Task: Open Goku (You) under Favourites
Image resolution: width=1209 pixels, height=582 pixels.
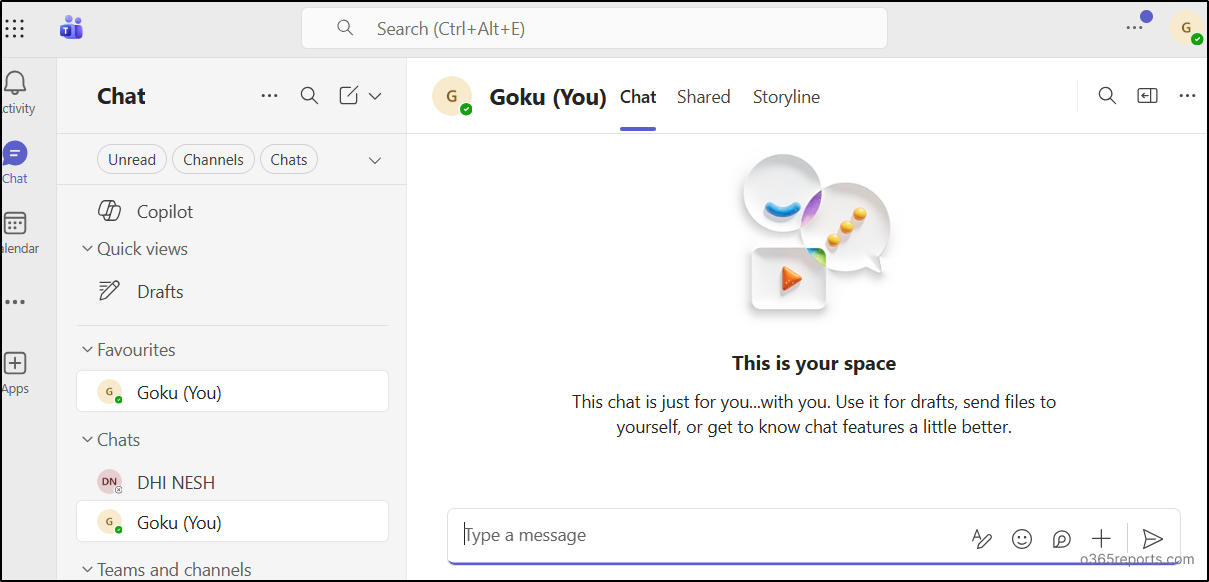Action: point(232,392)
